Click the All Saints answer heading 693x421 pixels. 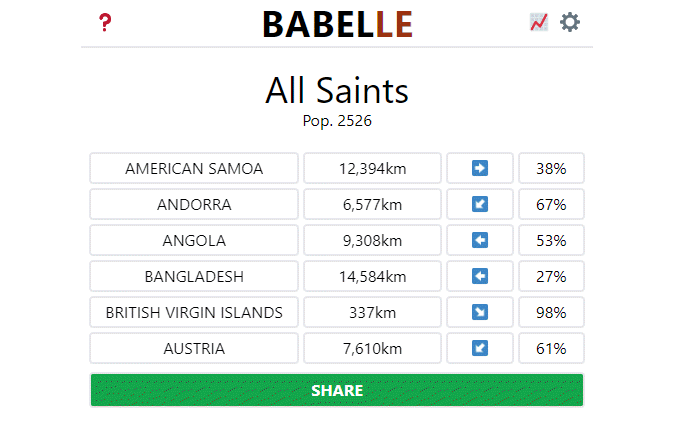click(x=337, y=90)
